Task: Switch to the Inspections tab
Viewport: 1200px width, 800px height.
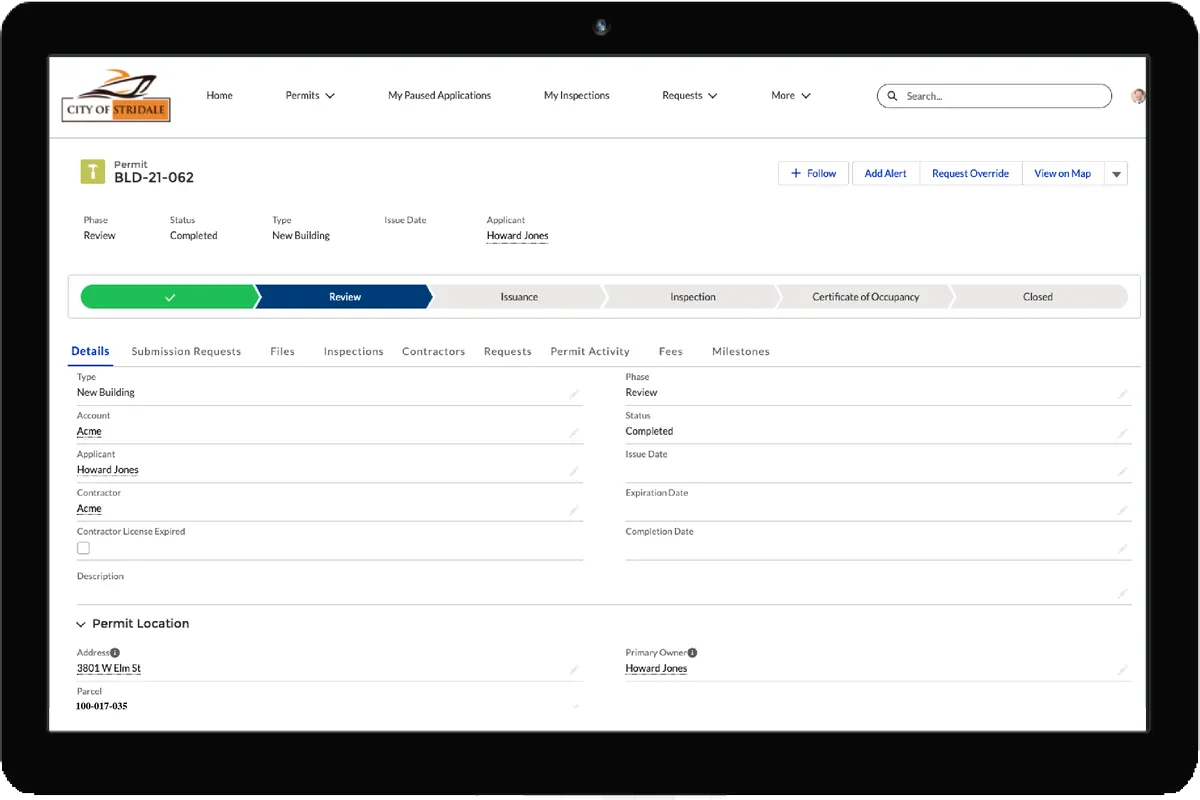Action: [x=353, y=352]
